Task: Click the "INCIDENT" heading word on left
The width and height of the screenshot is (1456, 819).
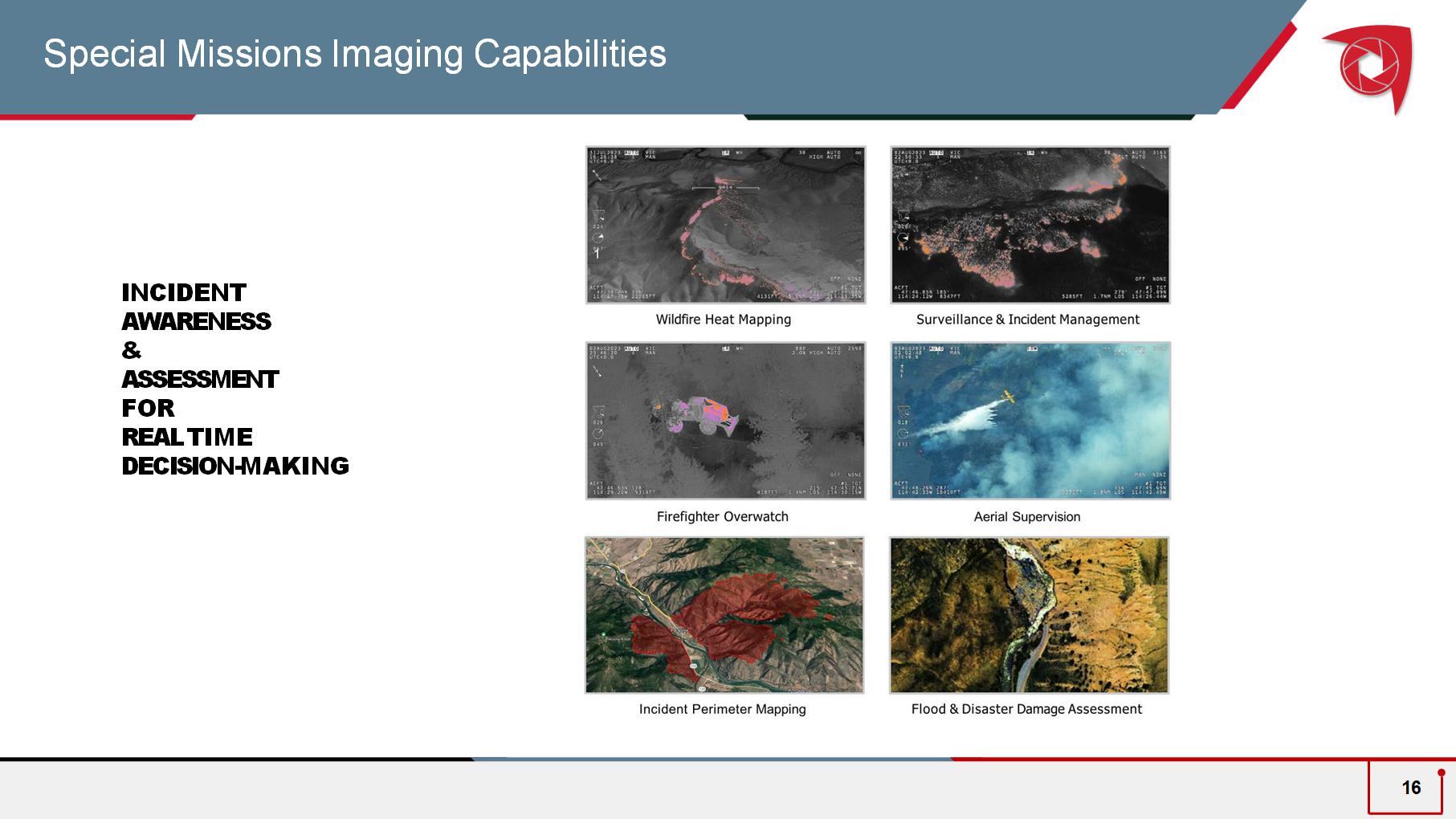Action: pyautogui.click(x=184, y=292)
